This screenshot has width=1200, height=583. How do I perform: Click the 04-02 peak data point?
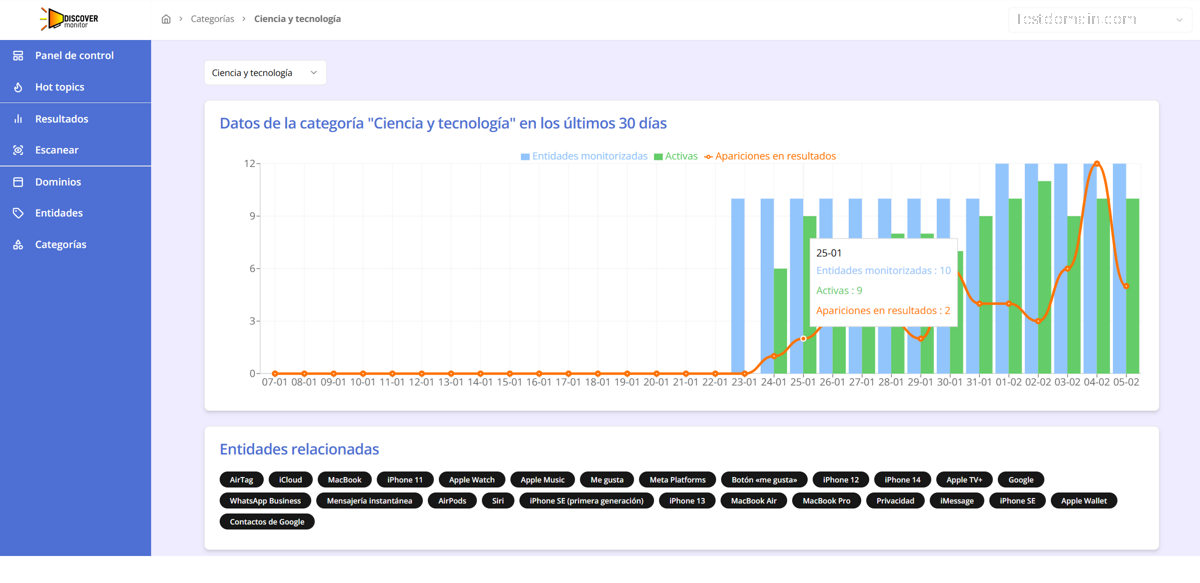click(x=1097, y=164)
